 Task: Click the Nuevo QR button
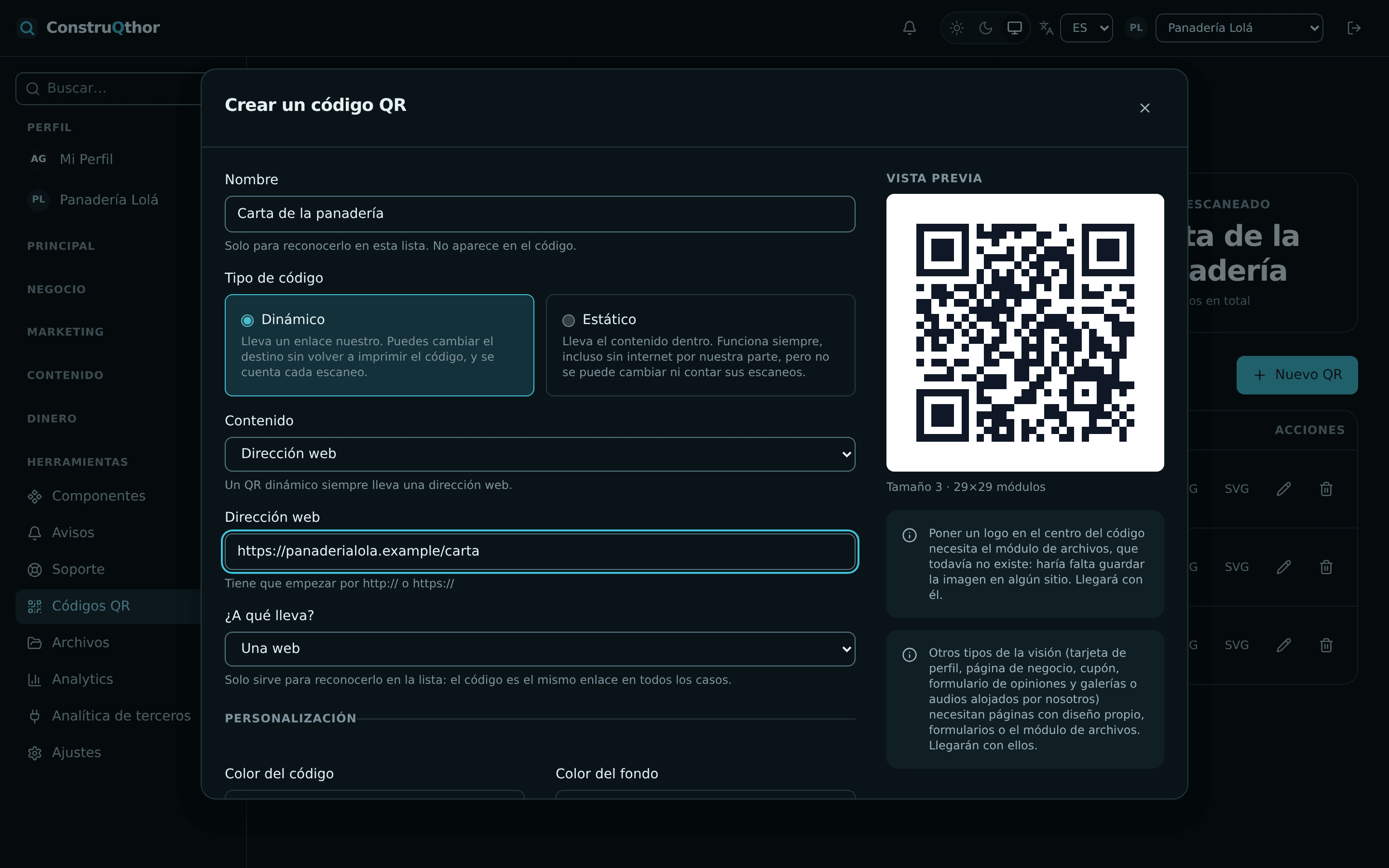click(1296, 375)
